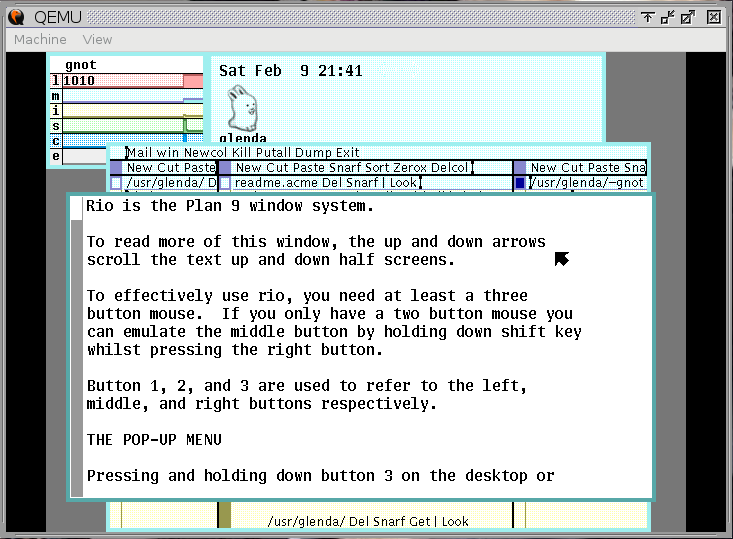The image size is (733, 539).
Task: Click the keep-on-top arrow button in QEMU title bar
Action: point(647,18)
